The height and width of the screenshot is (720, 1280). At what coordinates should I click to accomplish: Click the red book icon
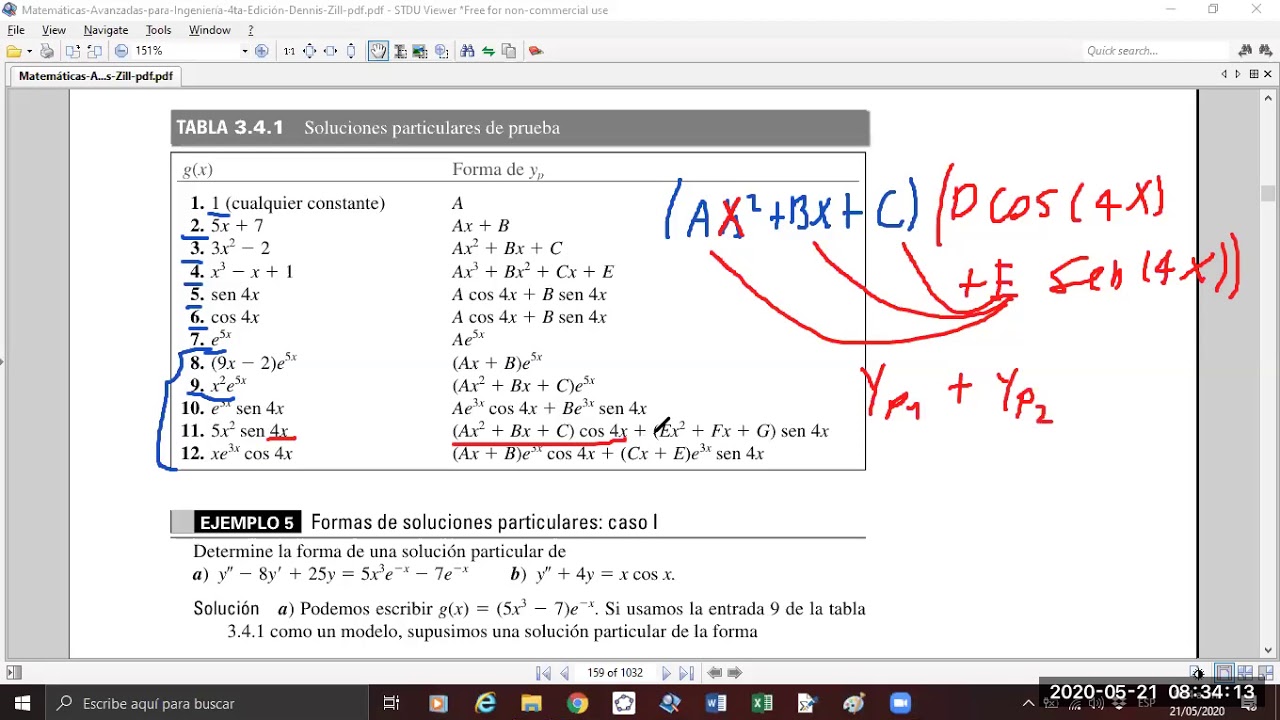coord(535,51)
